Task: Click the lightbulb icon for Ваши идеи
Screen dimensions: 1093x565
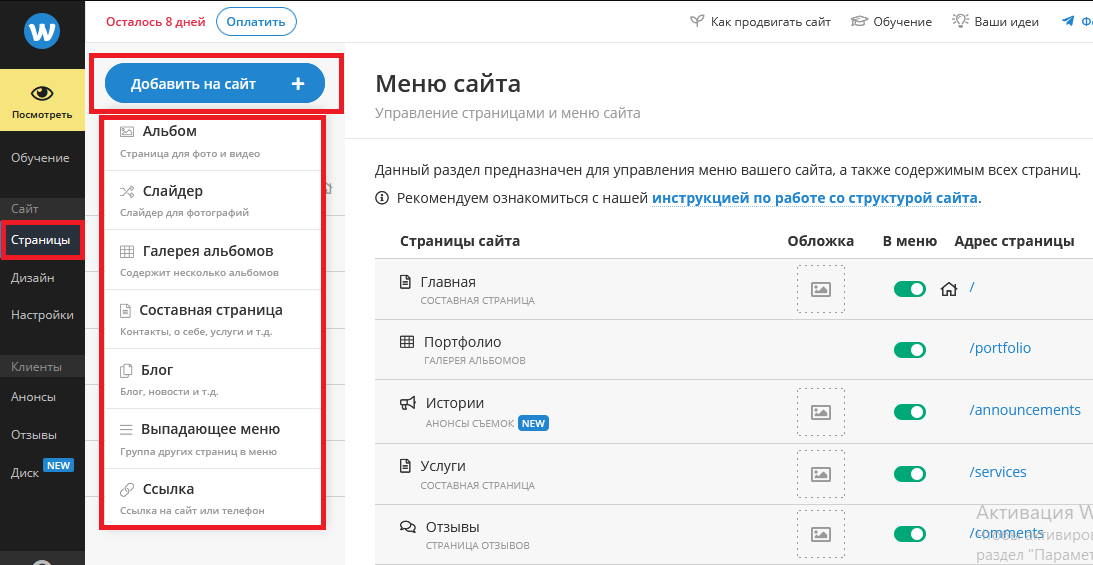Action: 961,21
